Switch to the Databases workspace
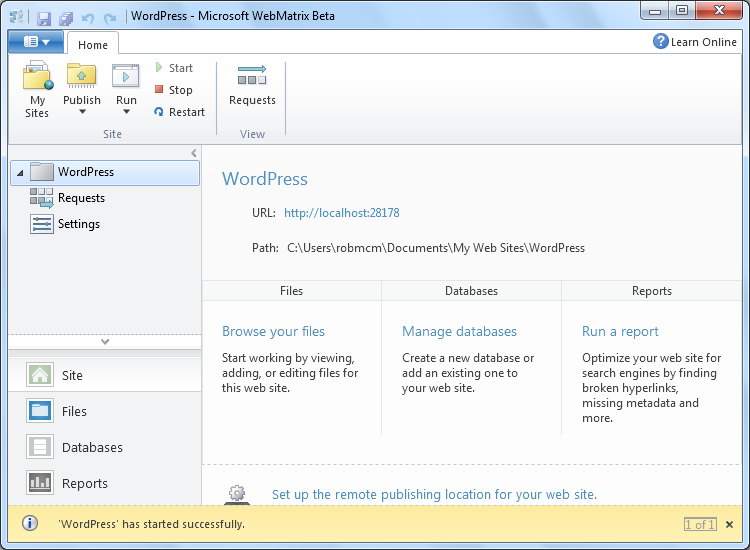The image size is (750, 550). point(92,447)
